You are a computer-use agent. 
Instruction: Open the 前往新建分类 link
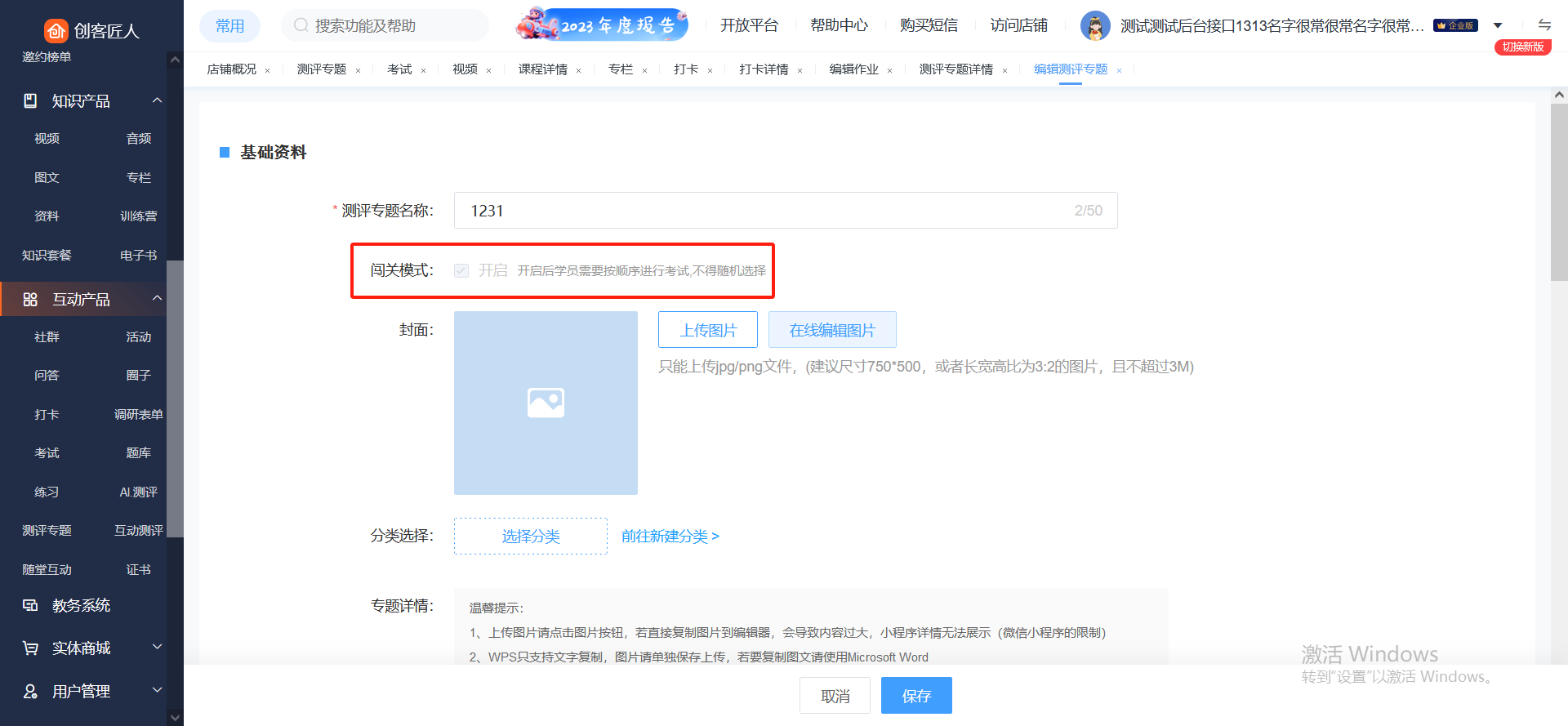coord(670,537)
